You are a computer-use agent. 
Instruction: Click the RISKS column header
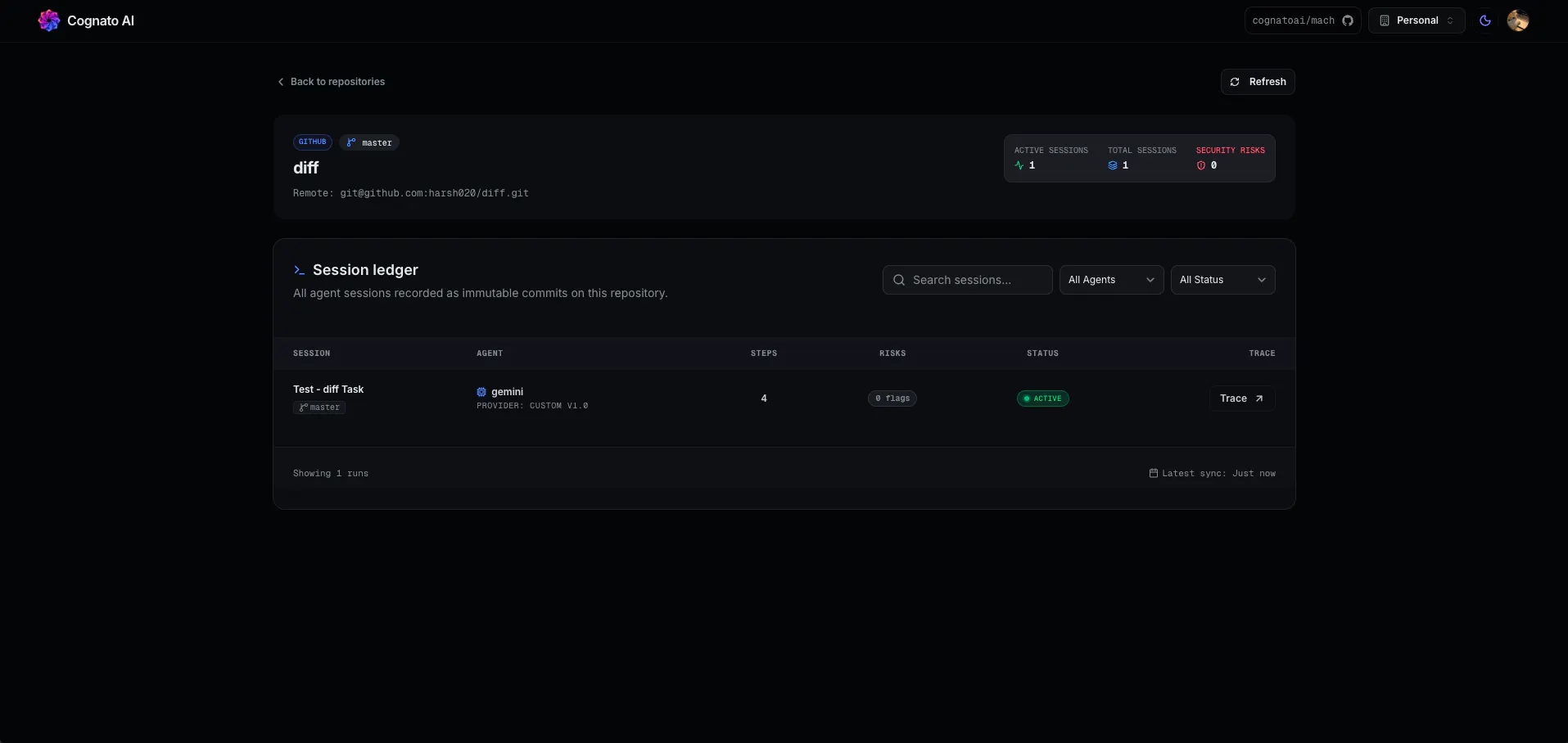[892, 353]
